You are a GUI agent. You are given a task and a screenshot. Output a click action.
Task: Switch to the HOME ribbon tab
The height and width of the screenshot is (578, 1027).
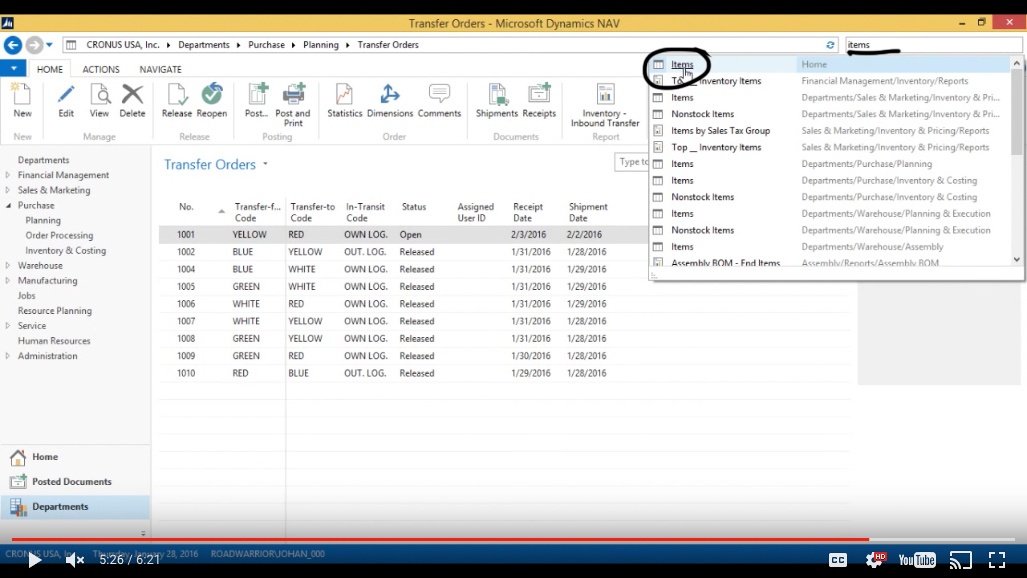(50, 69)
